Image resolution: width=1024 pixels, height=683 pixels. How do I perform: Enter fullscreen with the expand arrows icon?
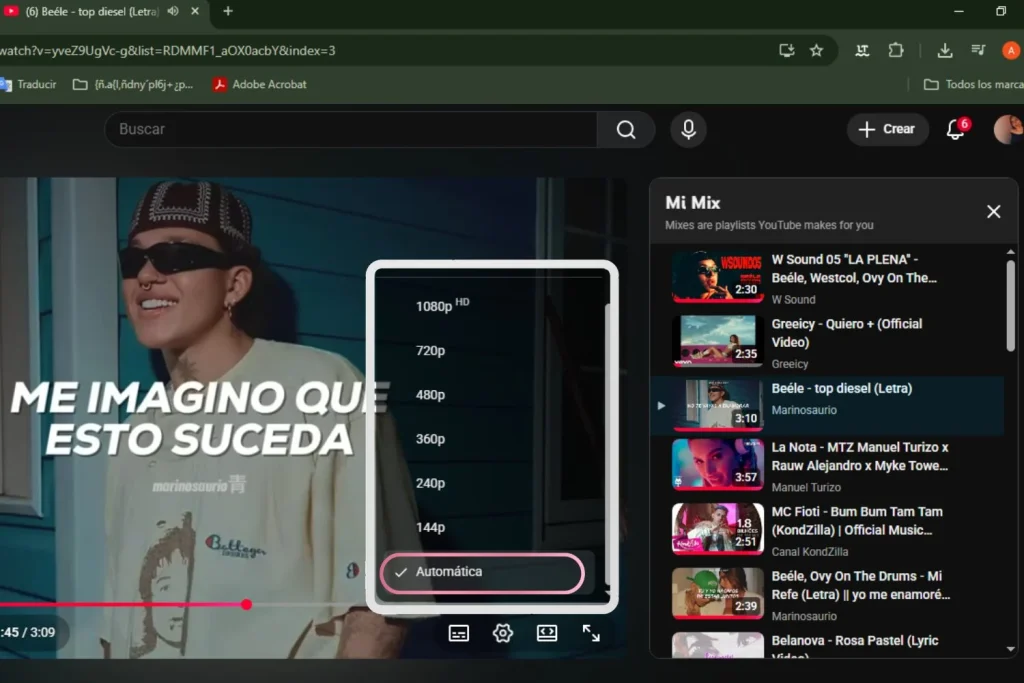coord(591,632)
